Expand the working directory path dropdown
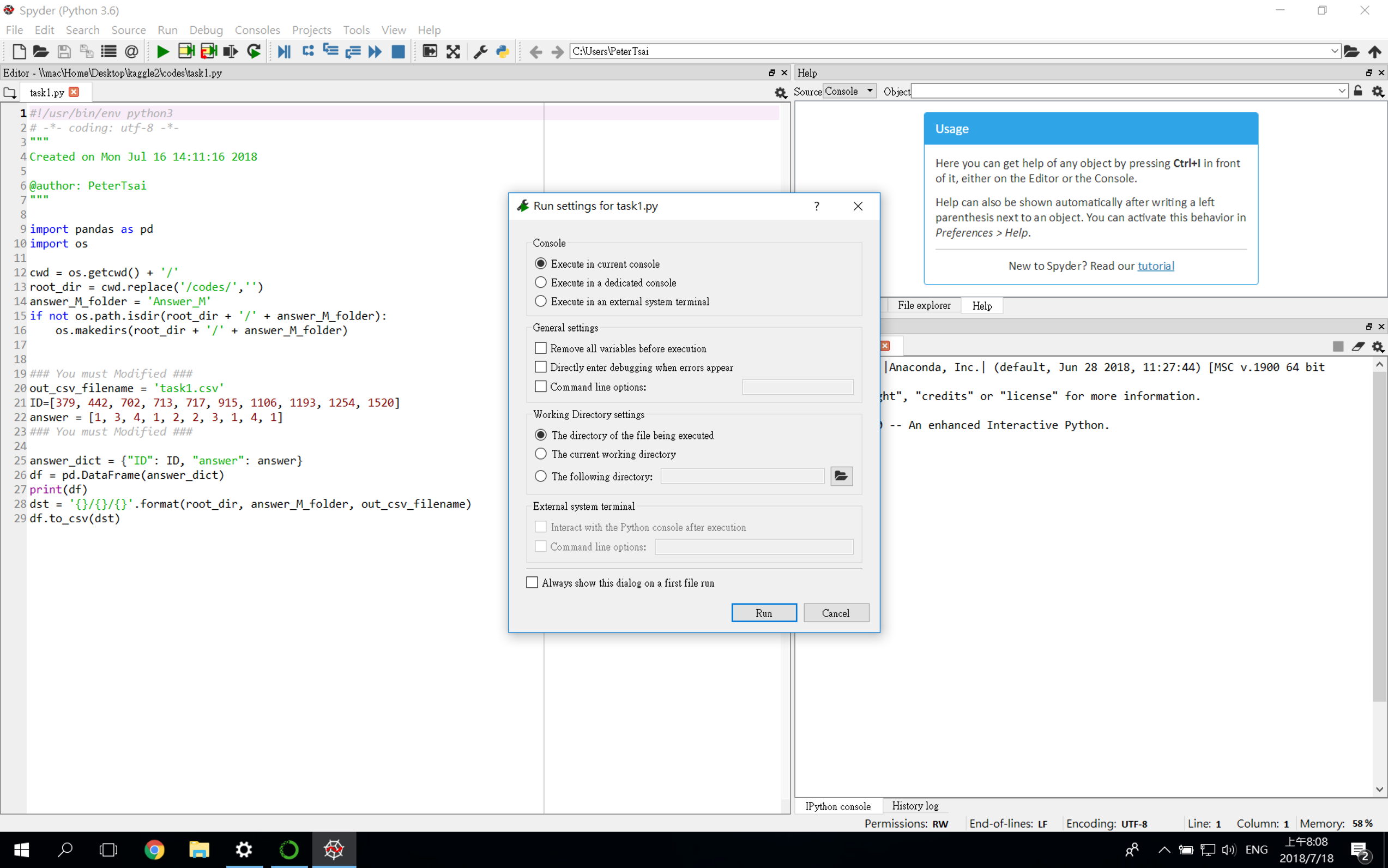 [x=1334, y=51]
